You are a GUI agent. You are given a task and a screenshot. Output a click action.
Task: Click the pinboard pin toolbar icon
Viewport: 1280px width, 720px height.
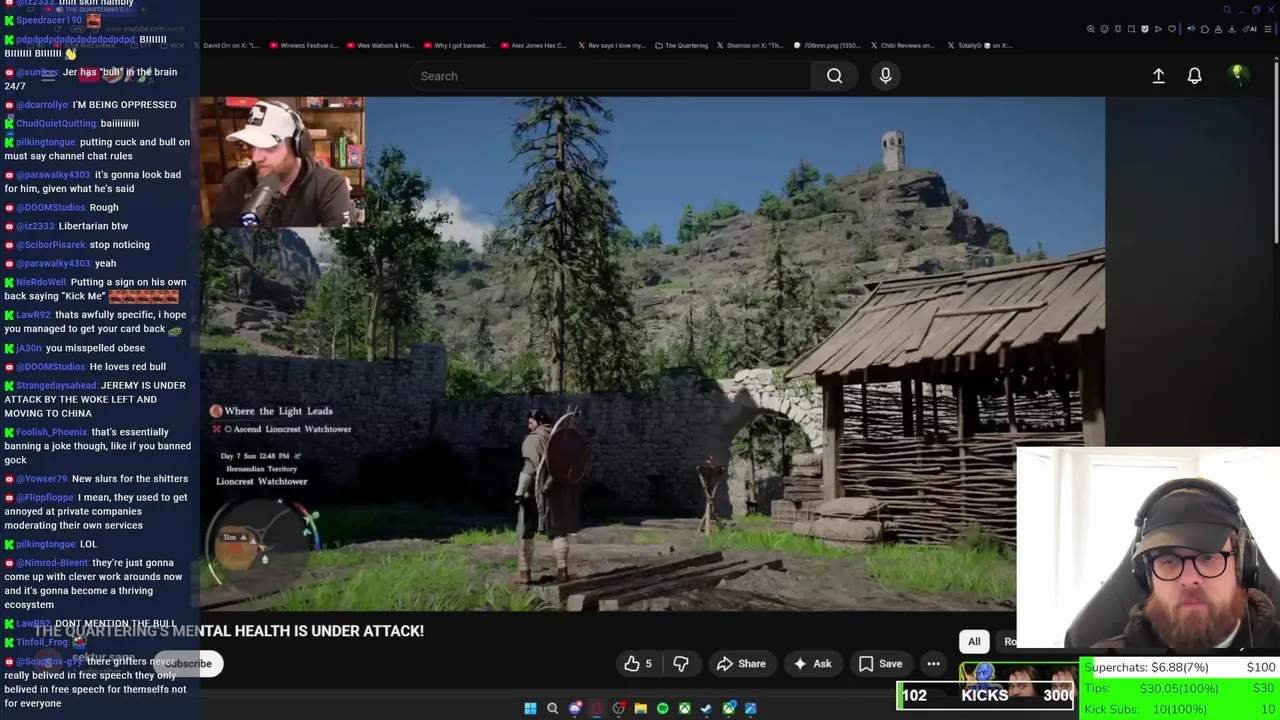(x=1118, y=30)
